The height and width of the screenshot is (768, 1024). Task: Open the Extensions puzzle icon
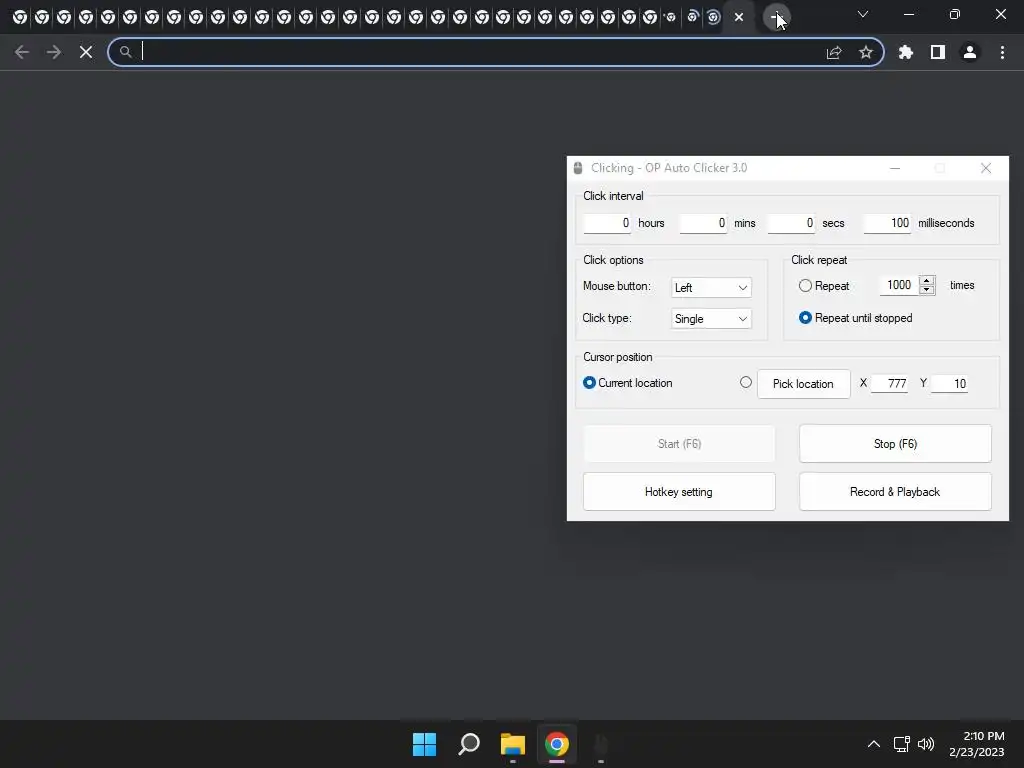[x=906, y=52]
